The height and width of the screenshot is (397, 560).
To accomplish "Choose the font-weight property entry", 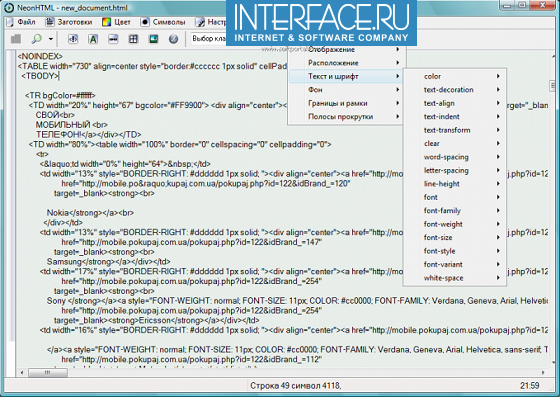I will 455,224.
